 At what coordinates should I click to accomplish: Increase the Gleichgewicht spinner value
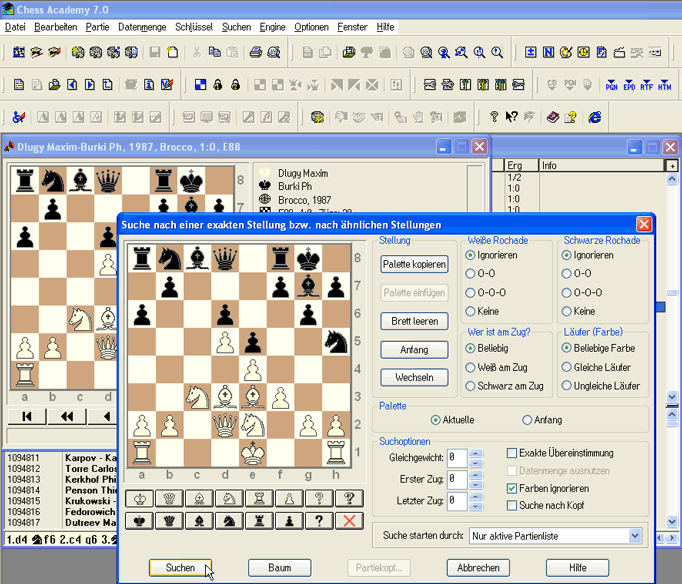(x=476, y=452)
